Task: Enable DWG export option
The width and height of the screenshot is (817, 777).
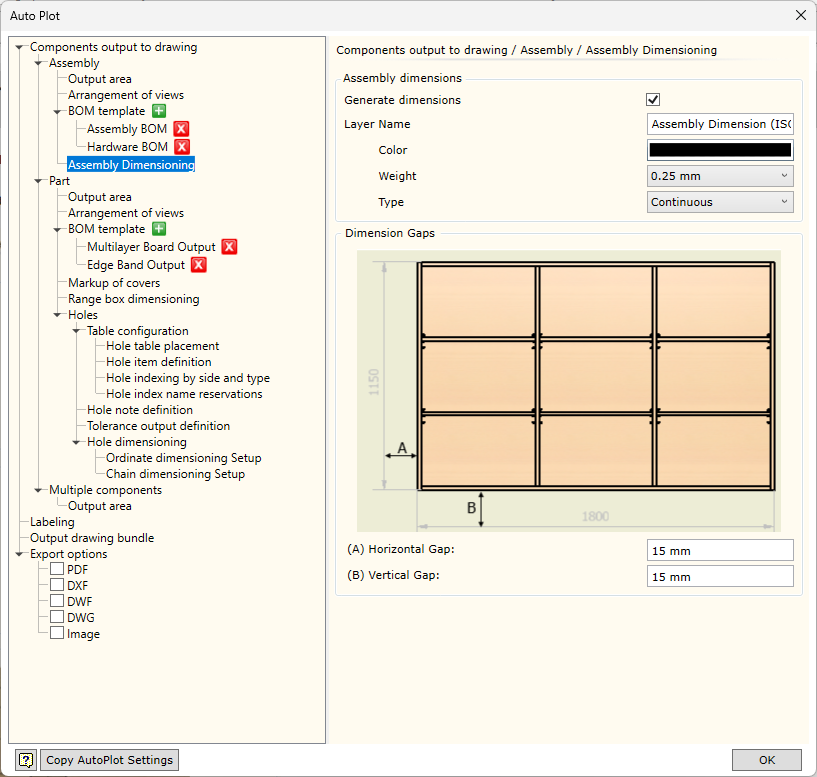Action: coord(57,617)
